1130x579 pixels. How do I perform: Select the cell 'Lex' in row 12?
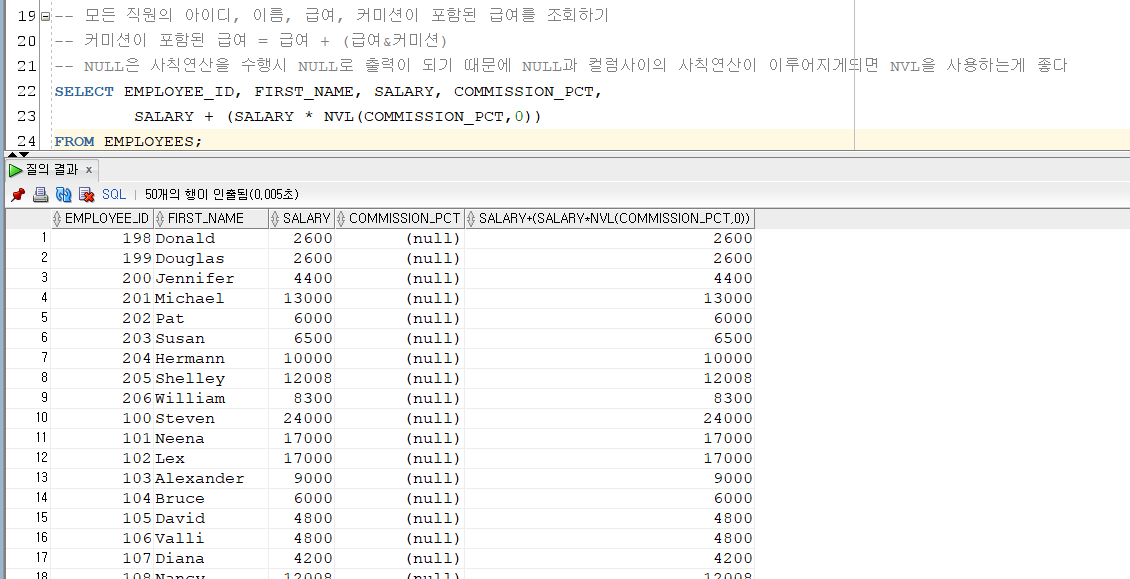[210, 458]
